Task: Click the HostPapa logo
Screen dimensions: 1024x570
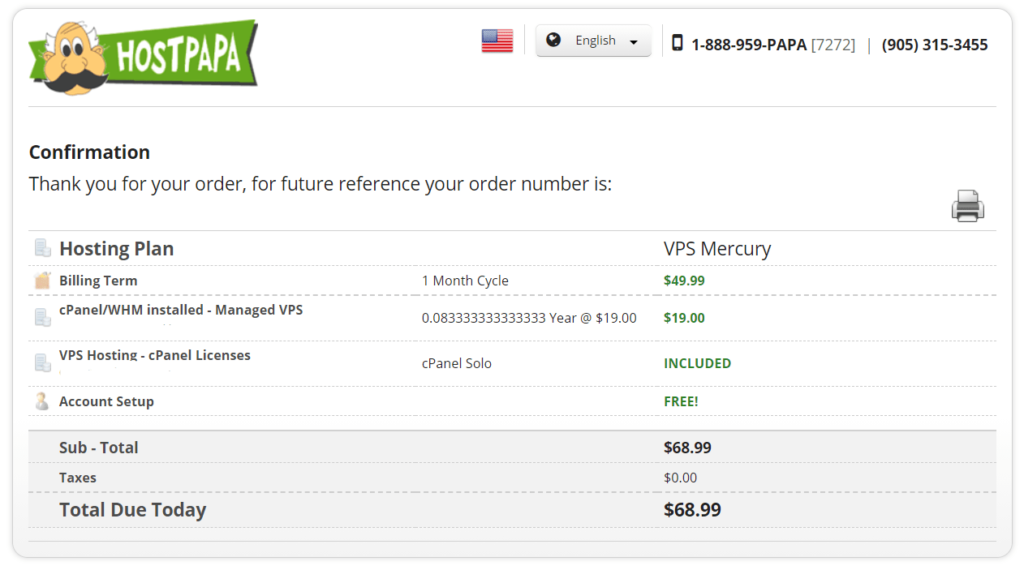Action: [143, 57]
